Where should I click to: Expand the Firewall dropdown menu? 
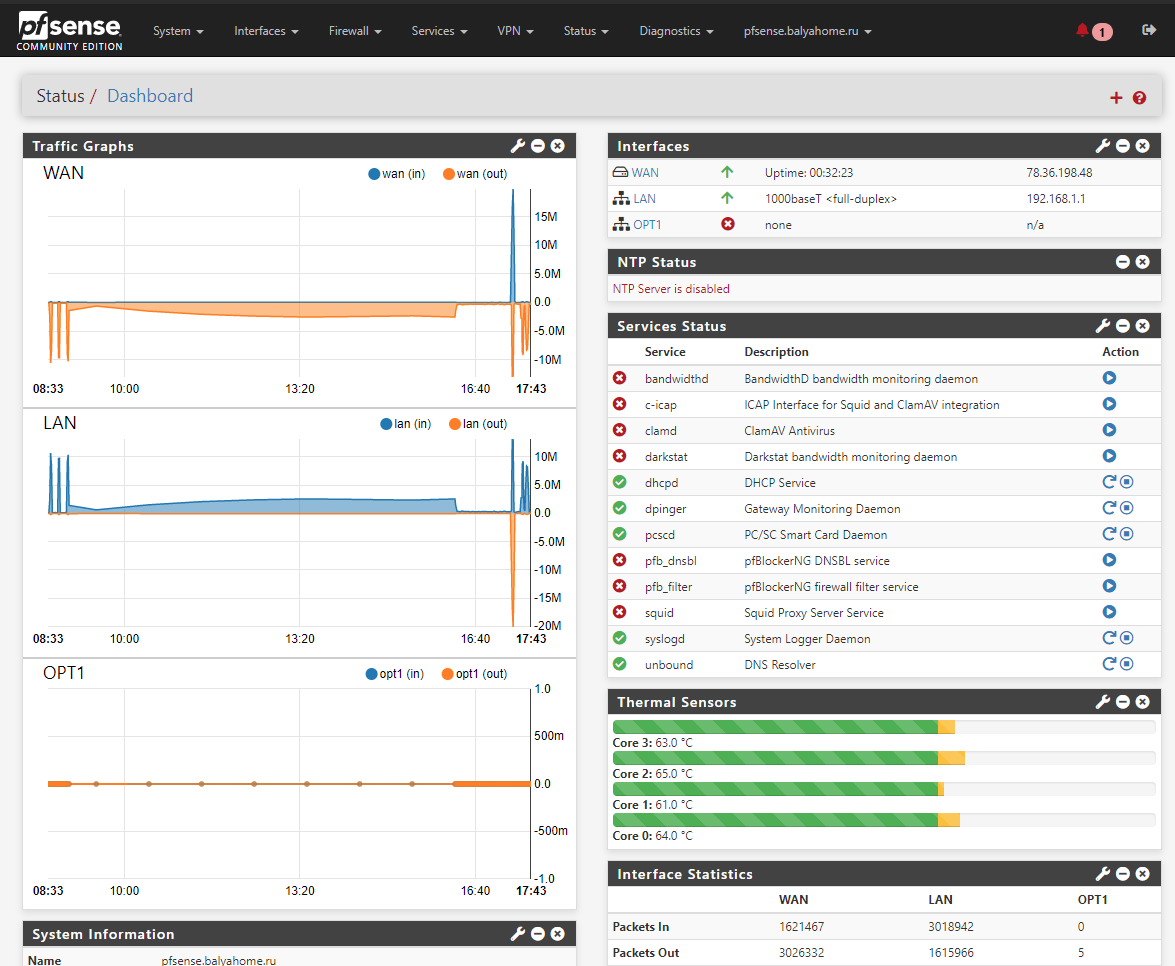coord(355,31)
